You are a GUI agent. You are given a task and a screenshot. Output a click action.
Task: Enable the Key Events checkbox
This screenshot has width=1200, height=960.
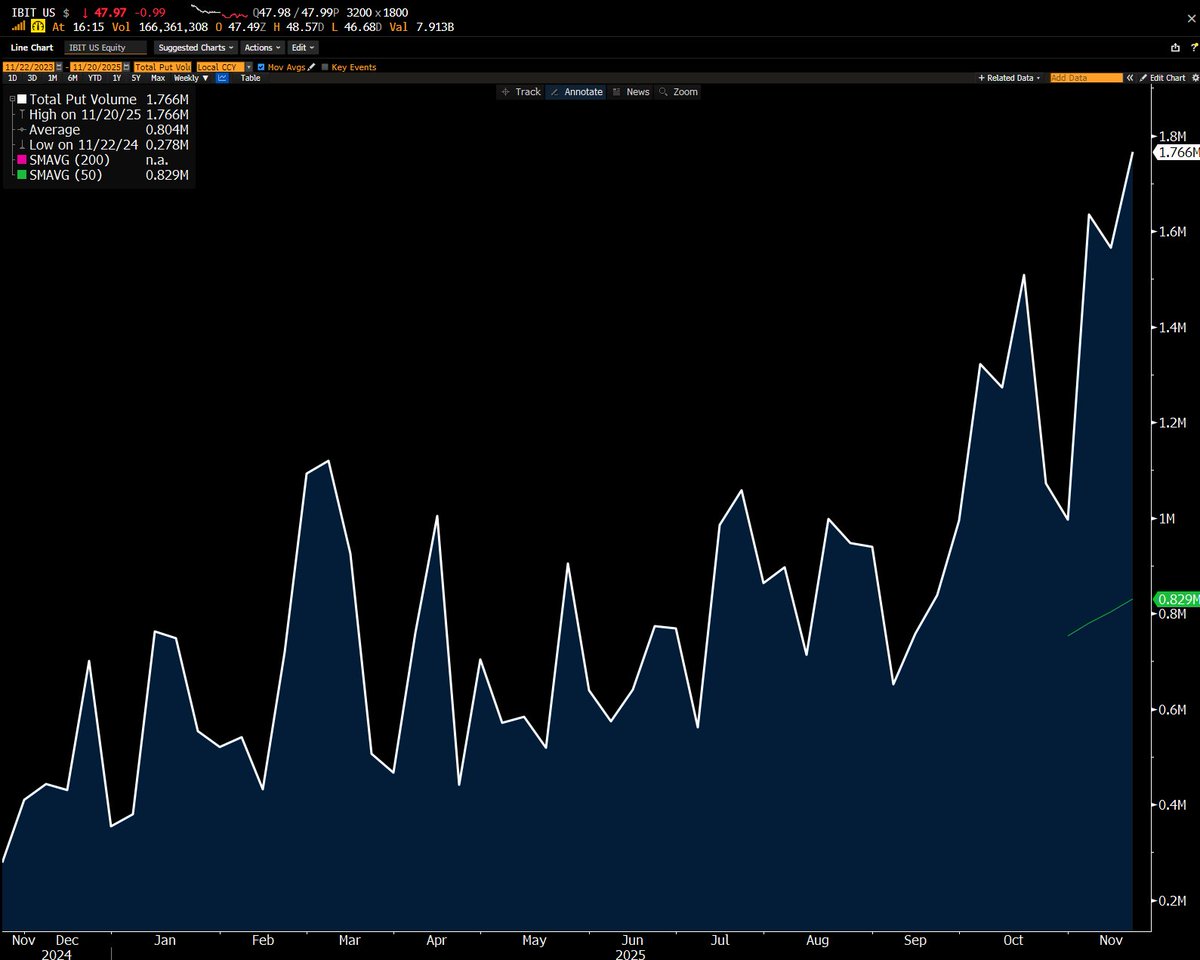(x=325, y=67)
